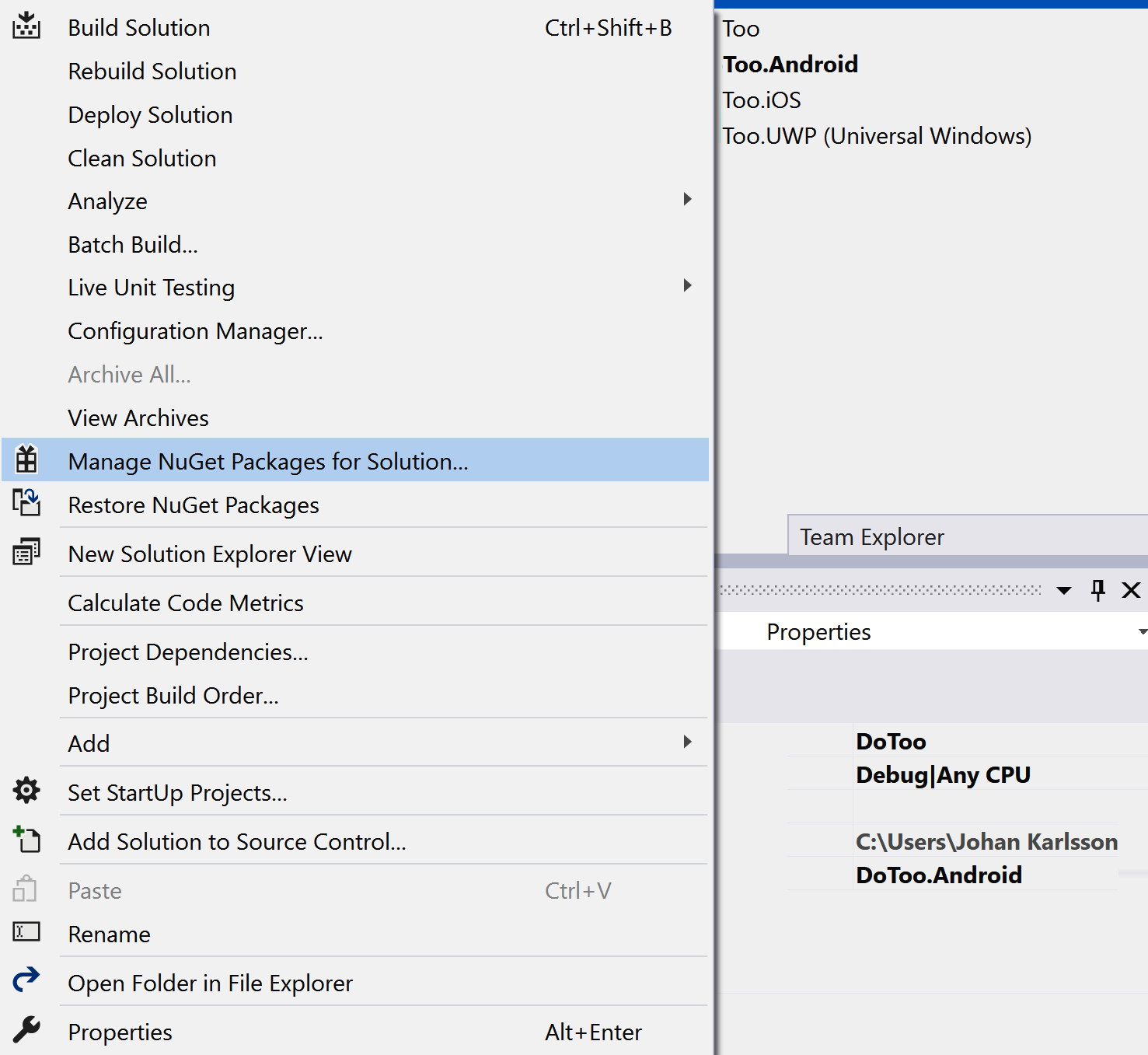Close the Properties panel

click(1132, 591)
